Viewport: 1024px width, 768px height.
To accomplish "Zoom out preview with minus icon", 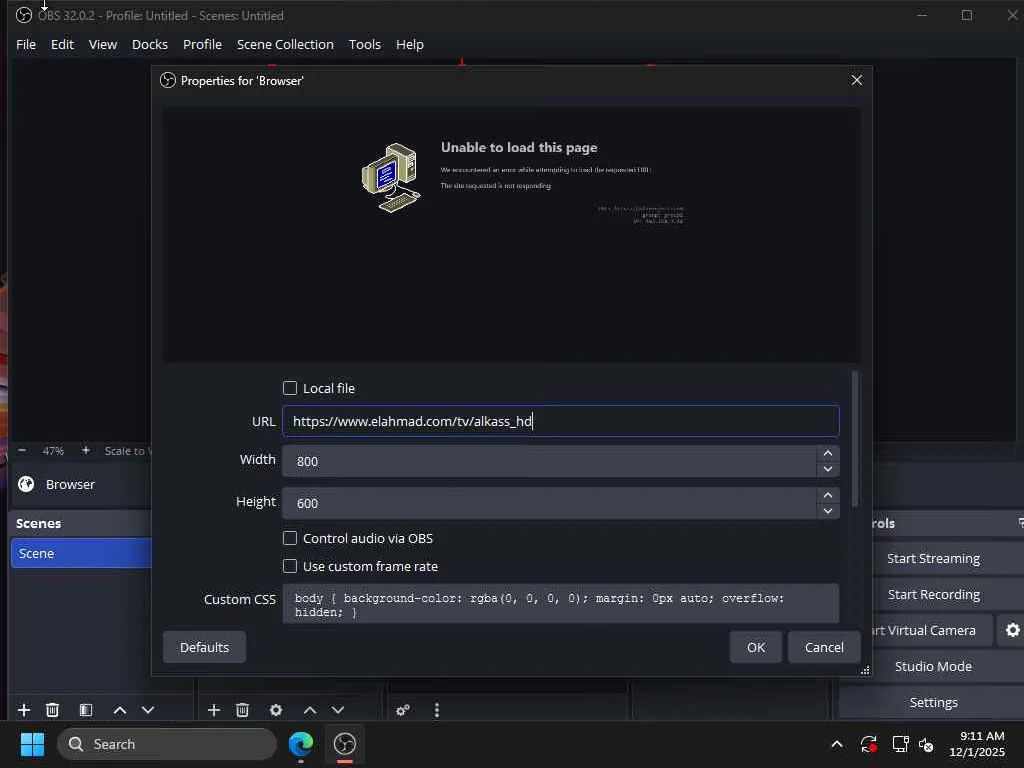I will (x=22, y=451).
